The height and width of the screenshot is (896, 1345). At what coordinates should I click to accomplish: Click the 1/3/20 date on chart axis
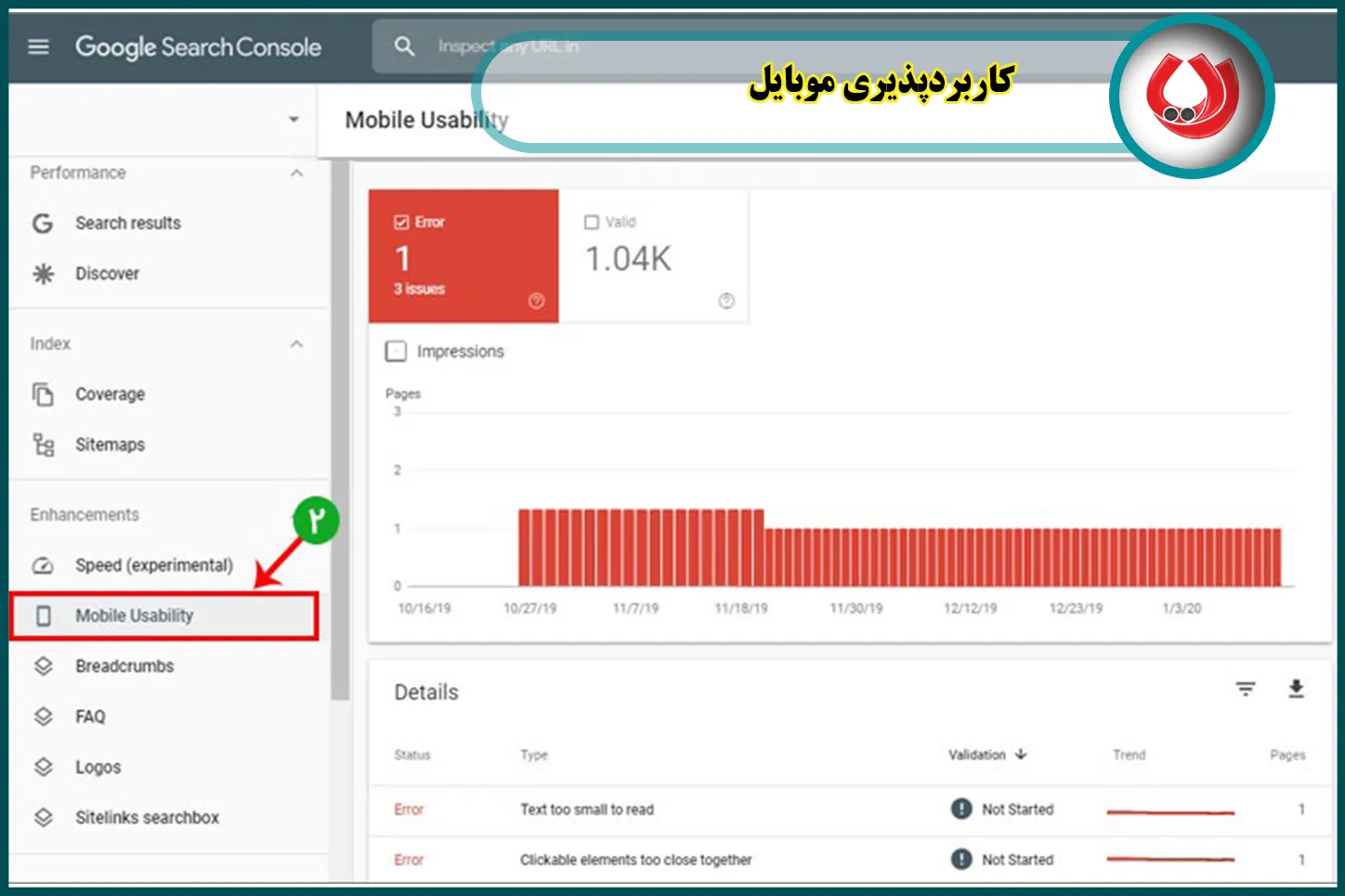pyautogui.click(x=1182, y=608)
